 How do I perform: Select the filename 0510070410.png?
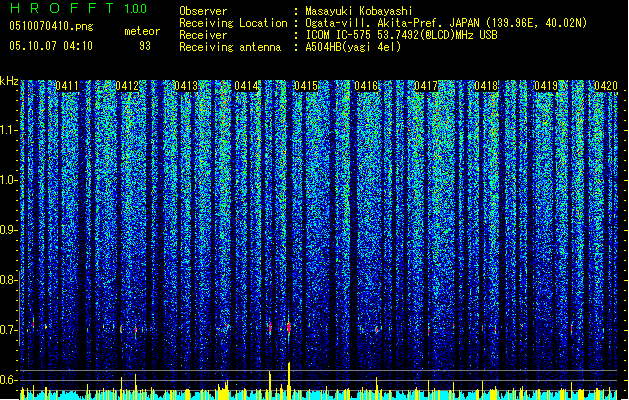[x=51, y=26]
